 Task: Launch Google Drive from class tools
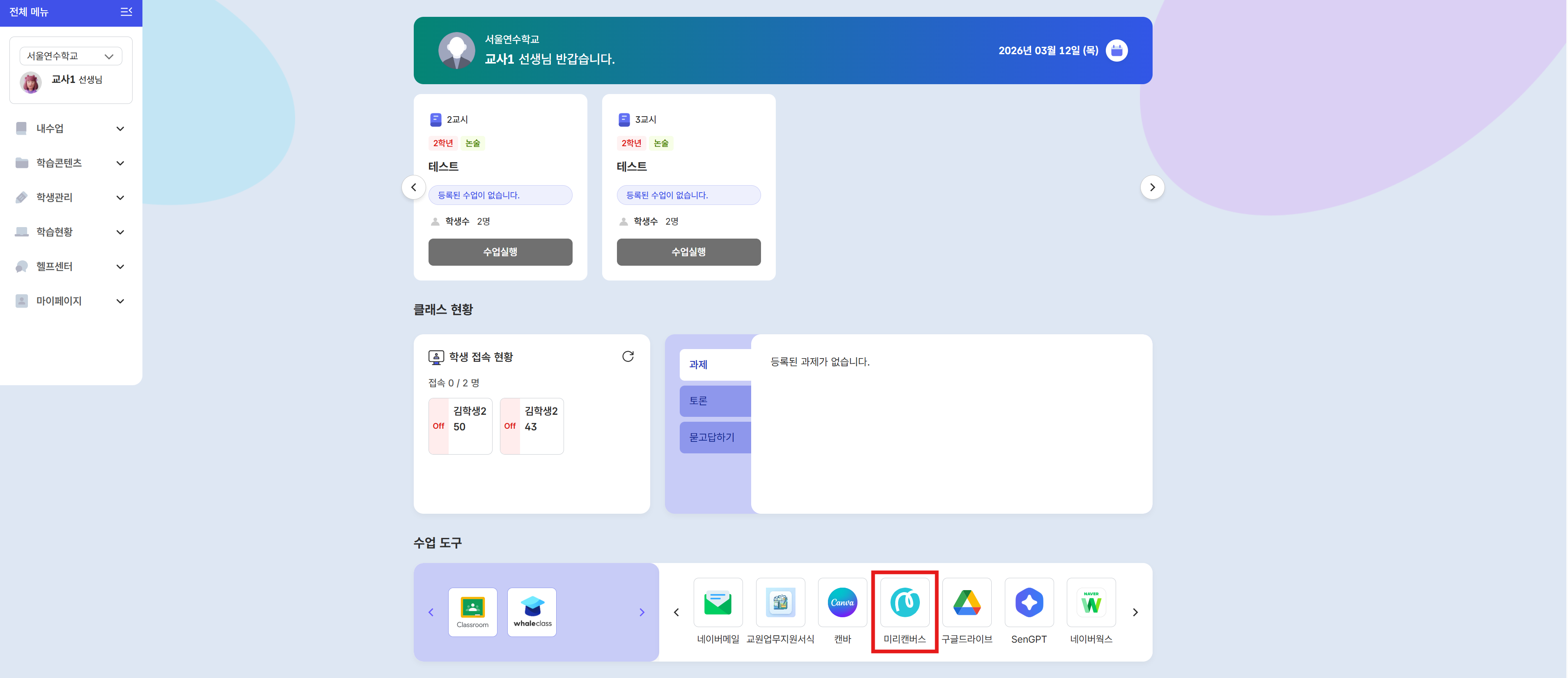[x=967, y=602]
